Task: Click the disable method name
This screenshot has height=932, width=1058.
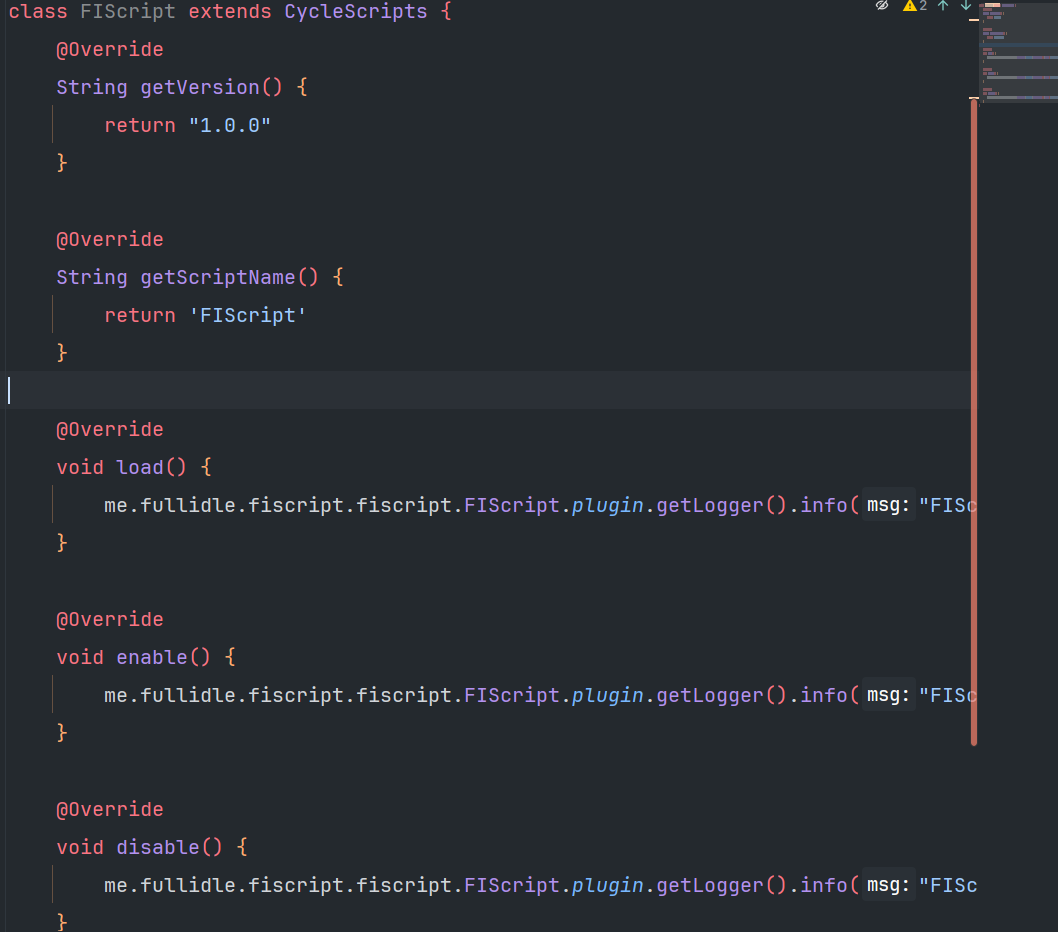Action: point(158,848)
